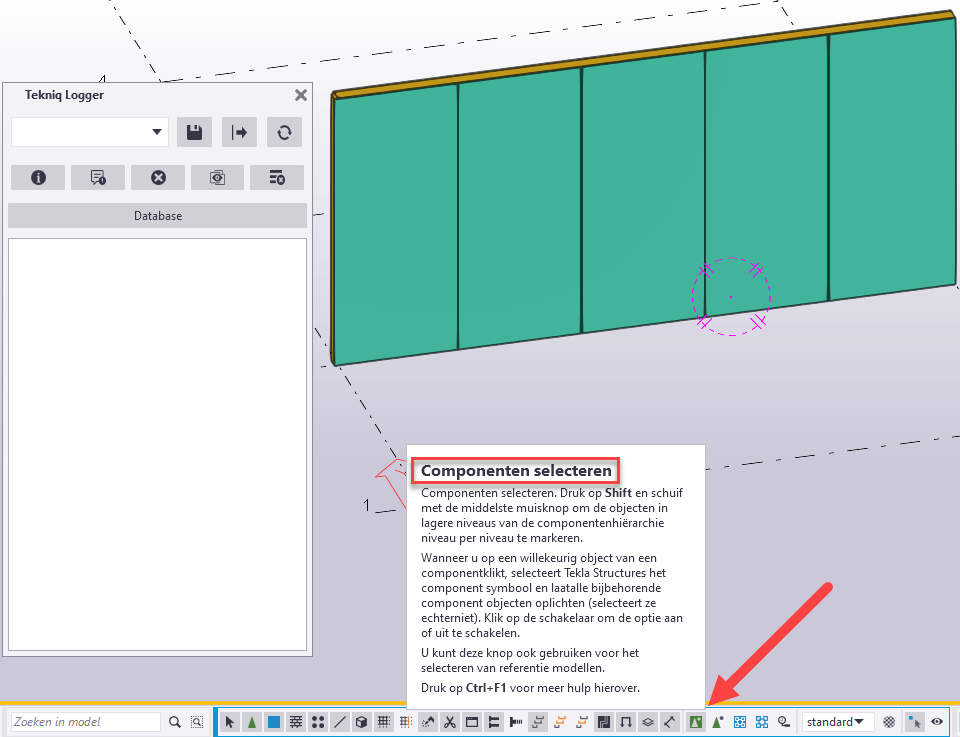Toggle the scissors selection switch in toolbar
This screenshot has width=960, height=737.
(450, 722)
